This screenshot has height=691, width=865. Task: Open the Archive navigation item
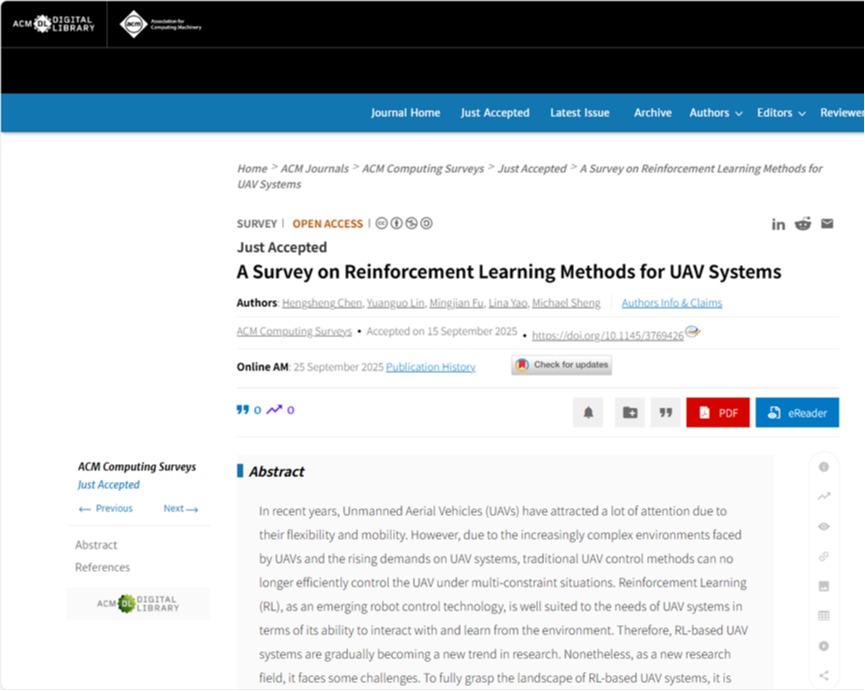pos(652,113)
